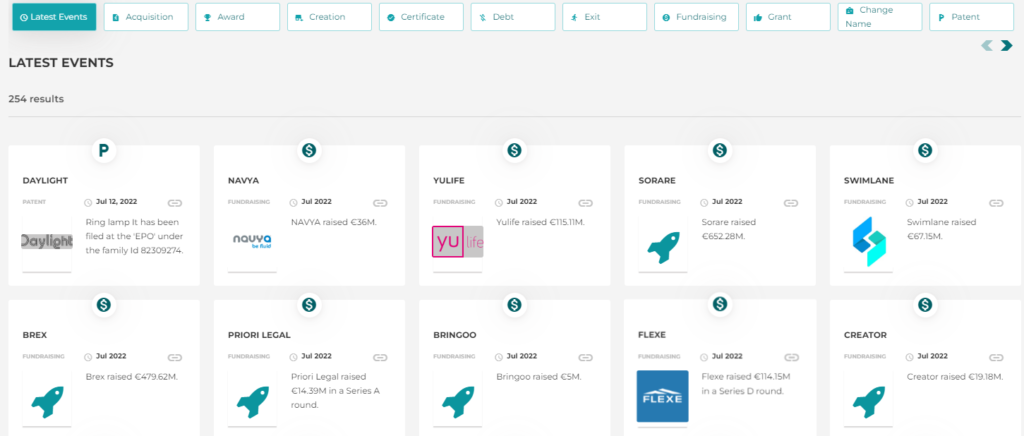Copy link icon on Daylight card

point(174,203)
